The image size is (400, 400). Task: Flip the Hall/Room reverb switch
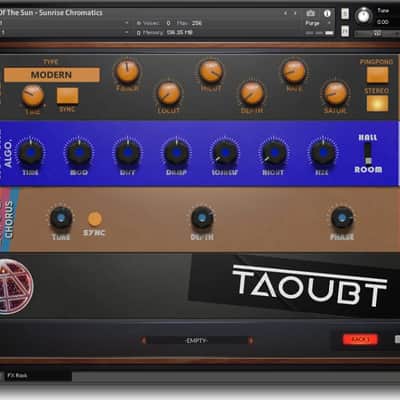pos(368,154)
